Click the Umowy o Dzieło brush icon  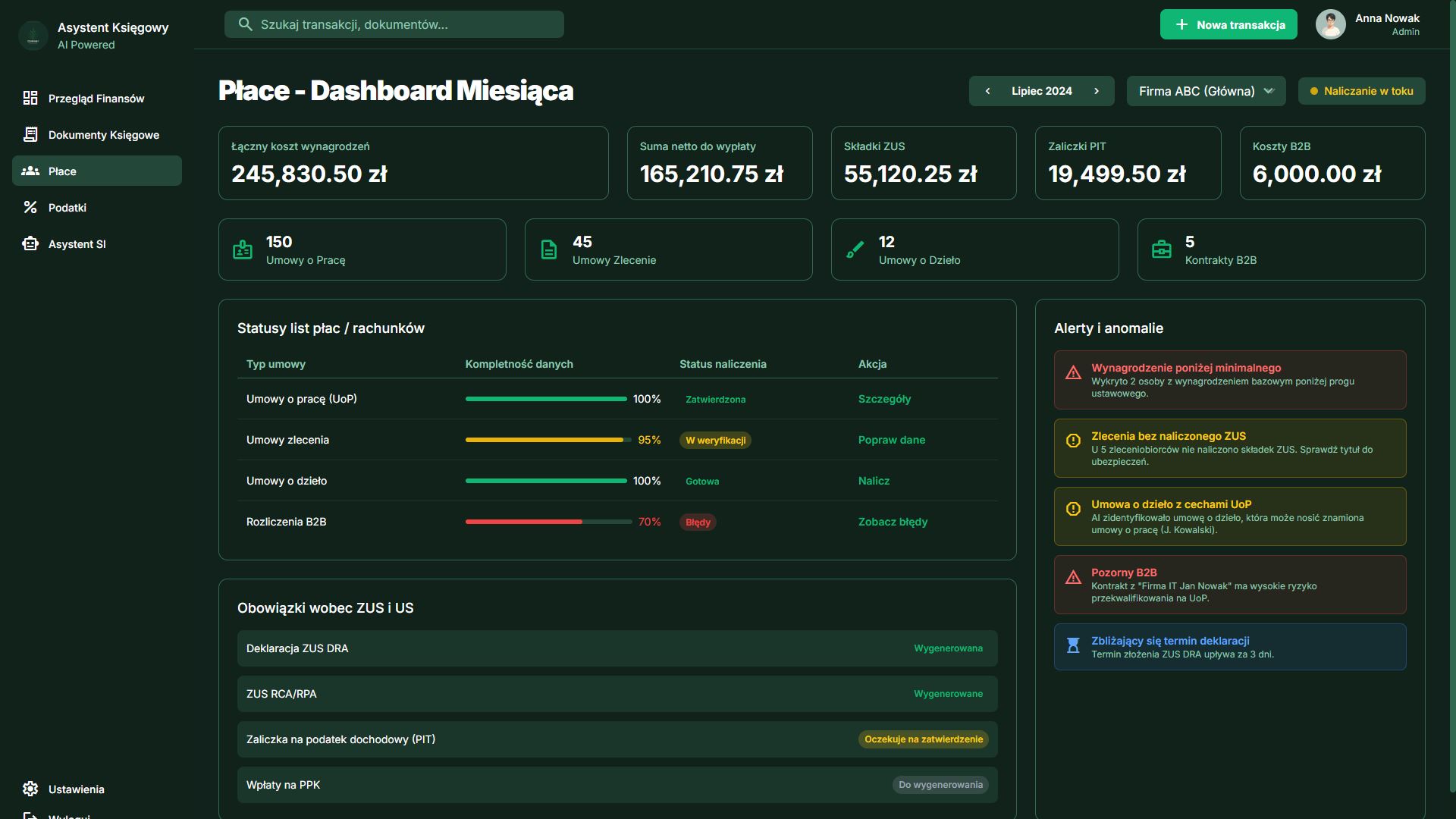tap(855, 249)
